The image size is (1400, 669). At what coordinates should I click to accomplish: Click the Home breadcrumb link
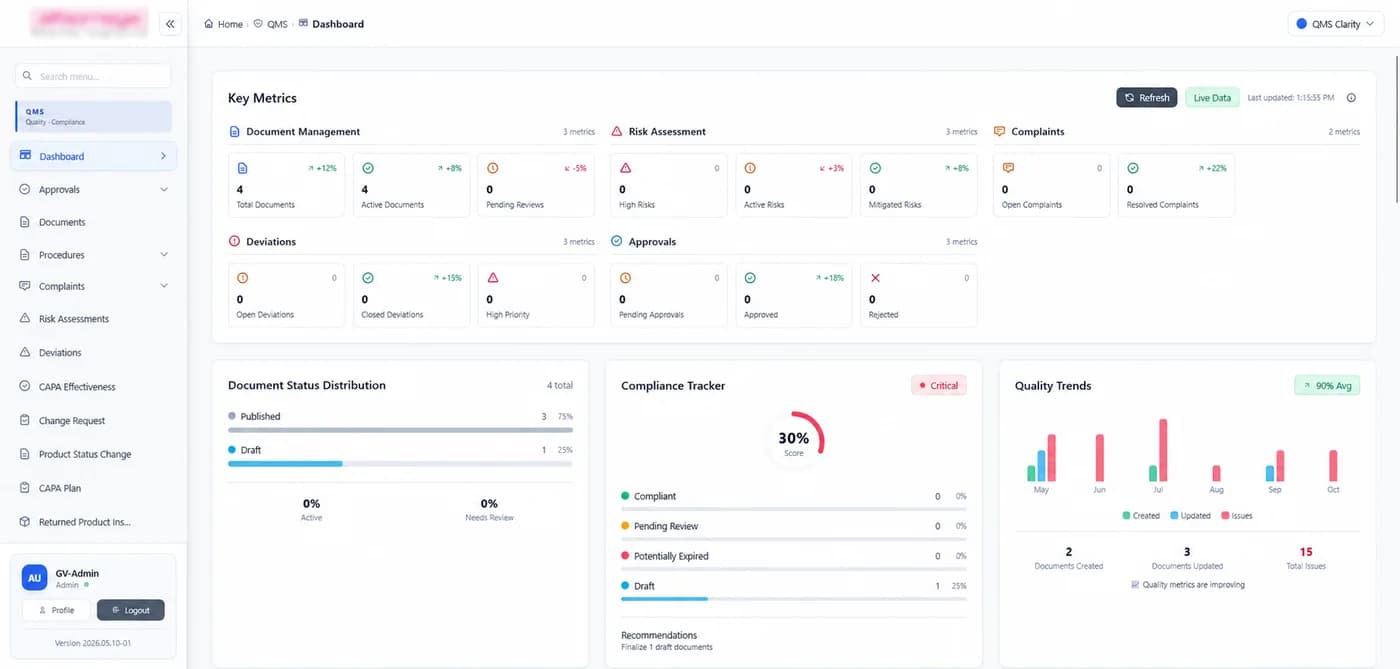[224, 24]
